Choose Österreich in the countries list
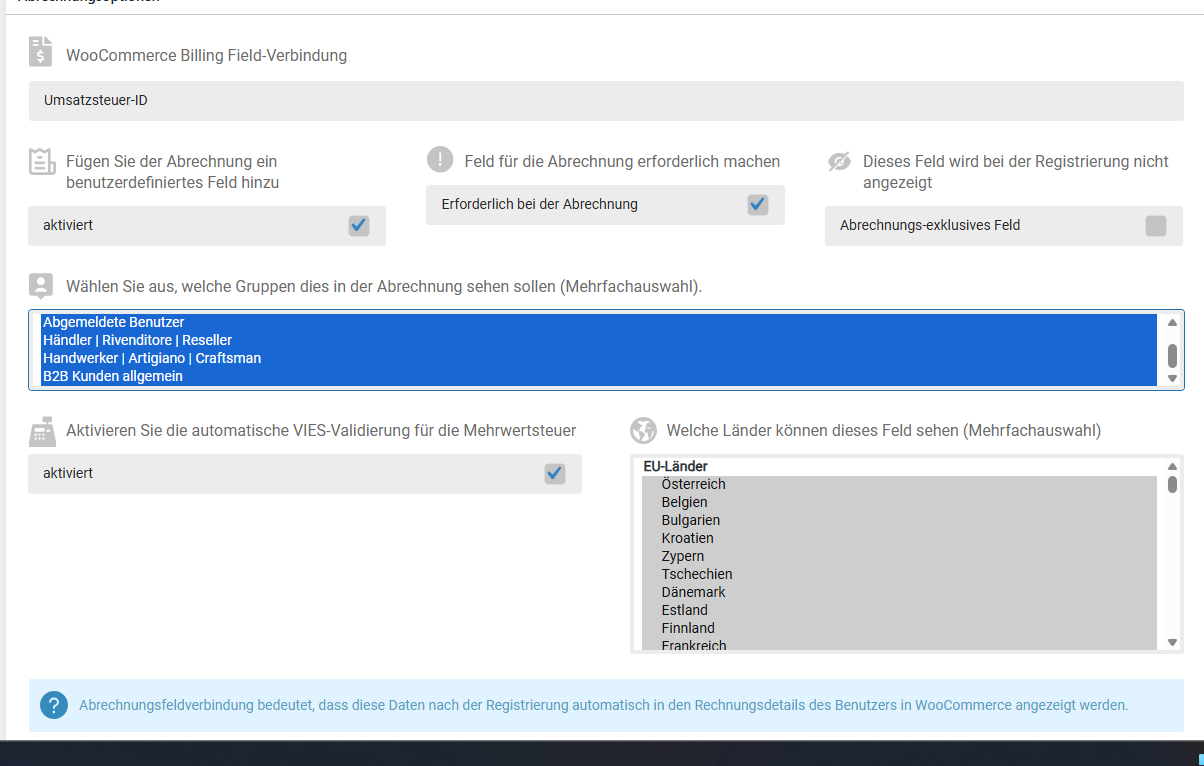Screen dimensions: 1204x766 click(x=693, y=484)
